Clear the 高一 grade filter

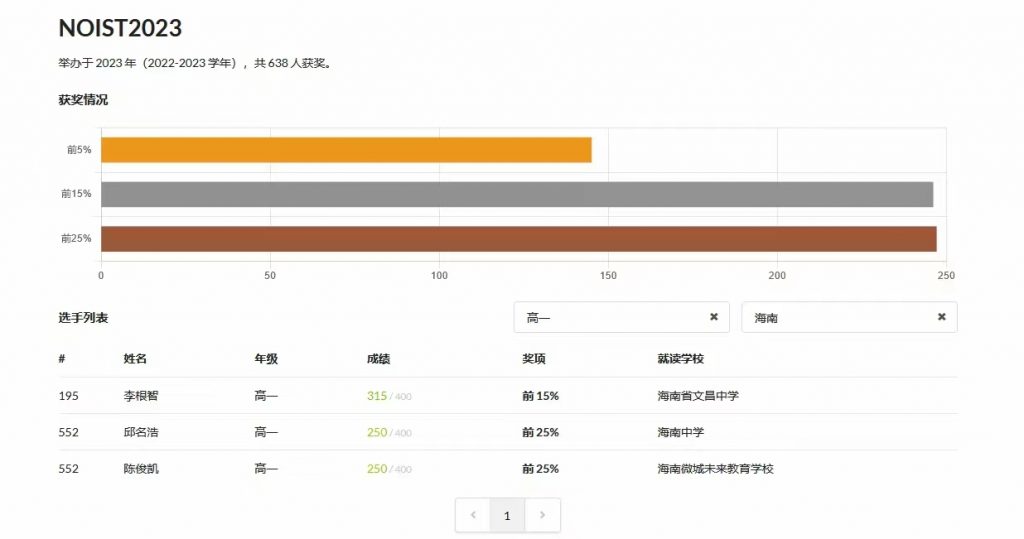click(x=713, y=317)
